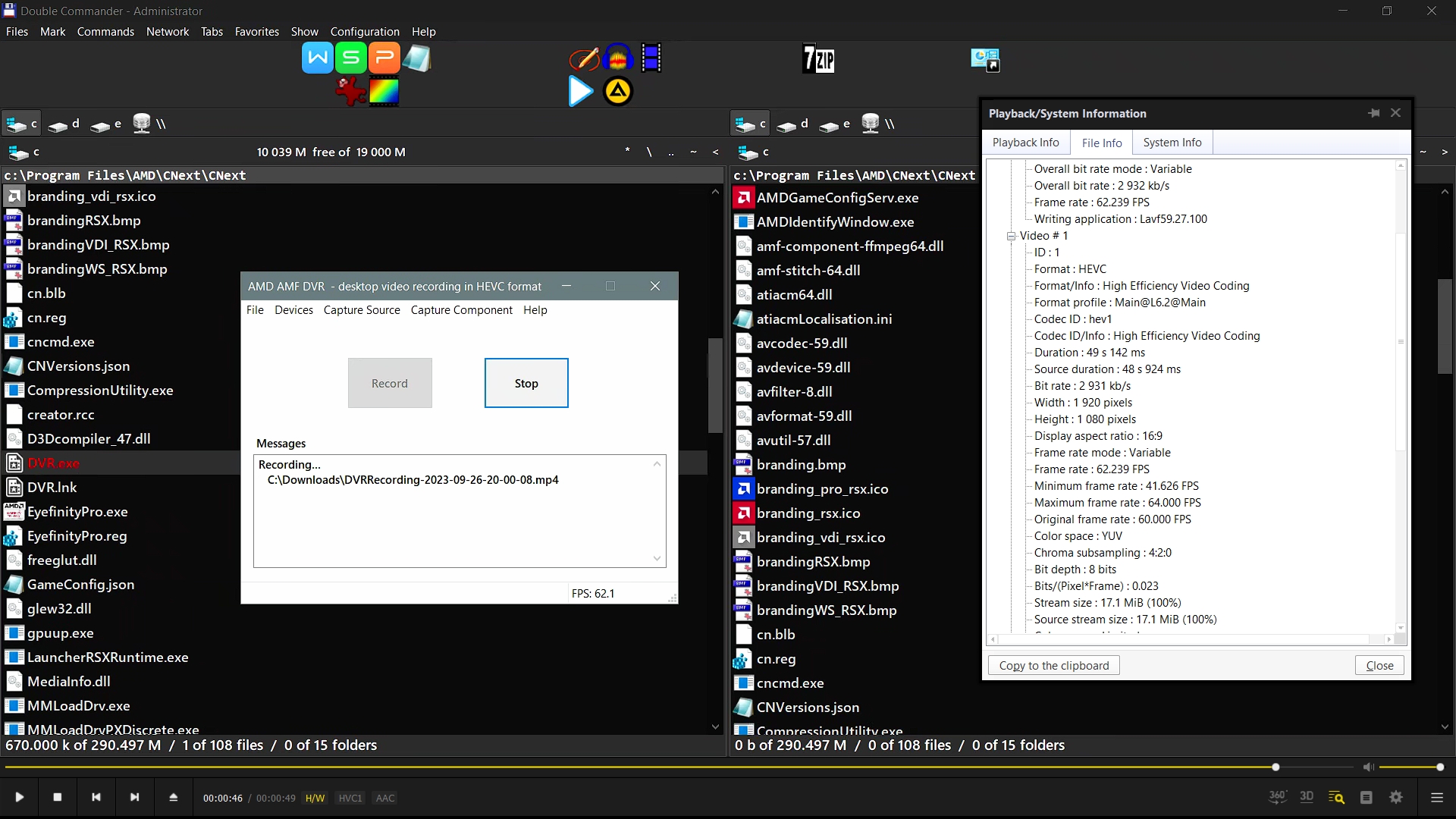Click the playlist search icon
The image size is (1456, 819).
click(1337, 797)
